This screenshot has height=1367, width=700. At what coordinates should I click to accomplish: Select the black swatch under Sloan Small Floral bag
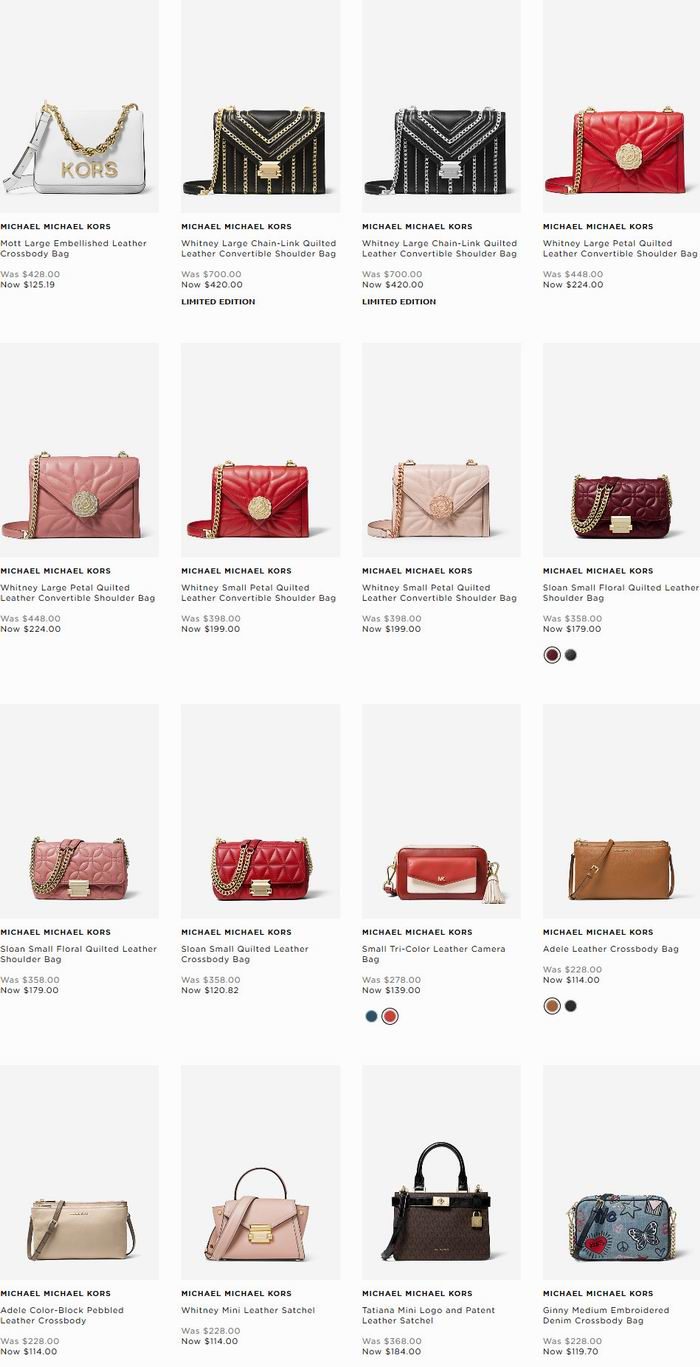[571, 655]
